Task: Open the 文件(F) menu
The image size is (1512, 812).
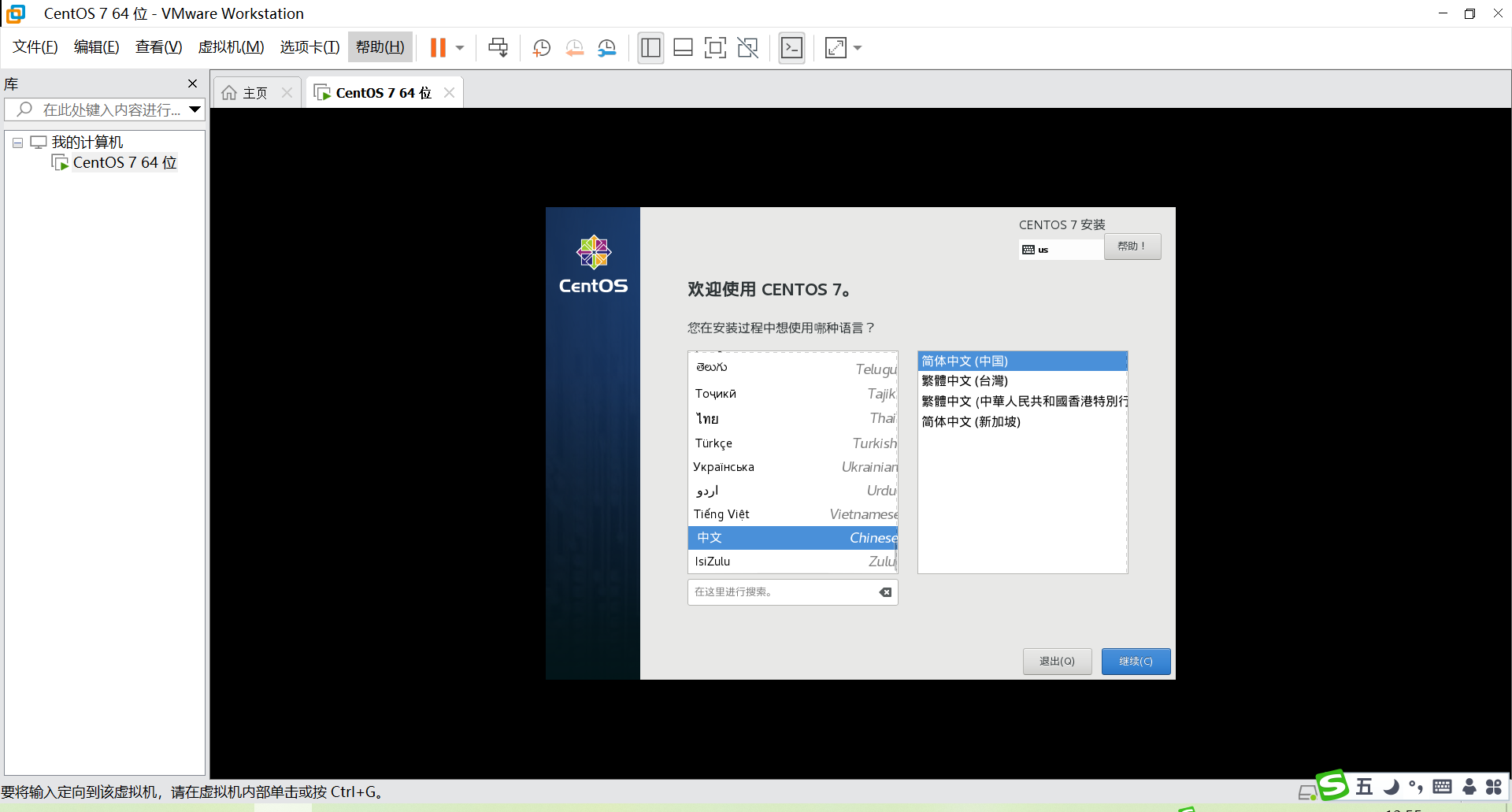Action: tap(35, 47)
